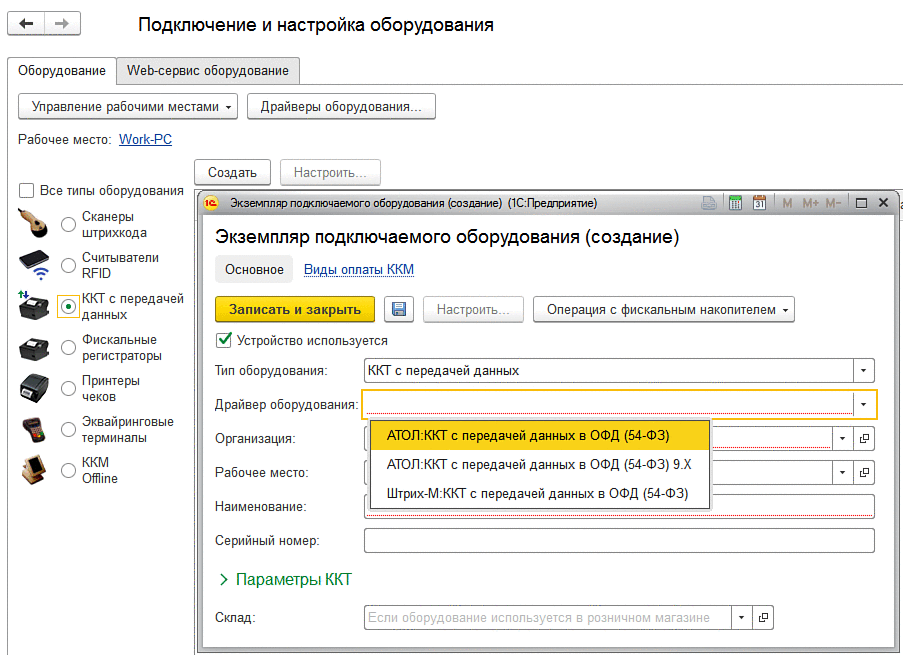
Task: Click the floppy disk save icon
Action: point(399,309)
